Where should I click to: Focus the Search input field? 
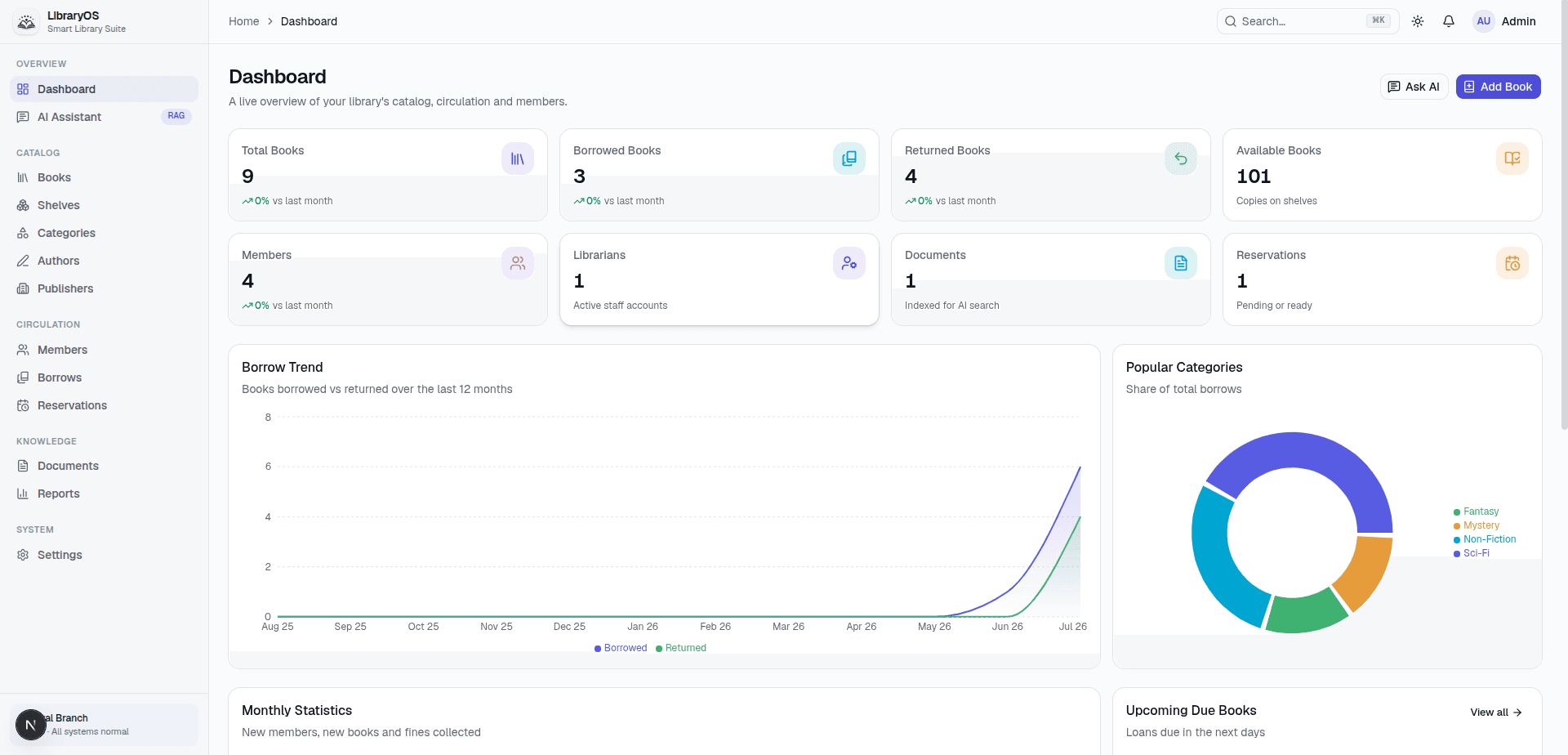pos(1307,21)
